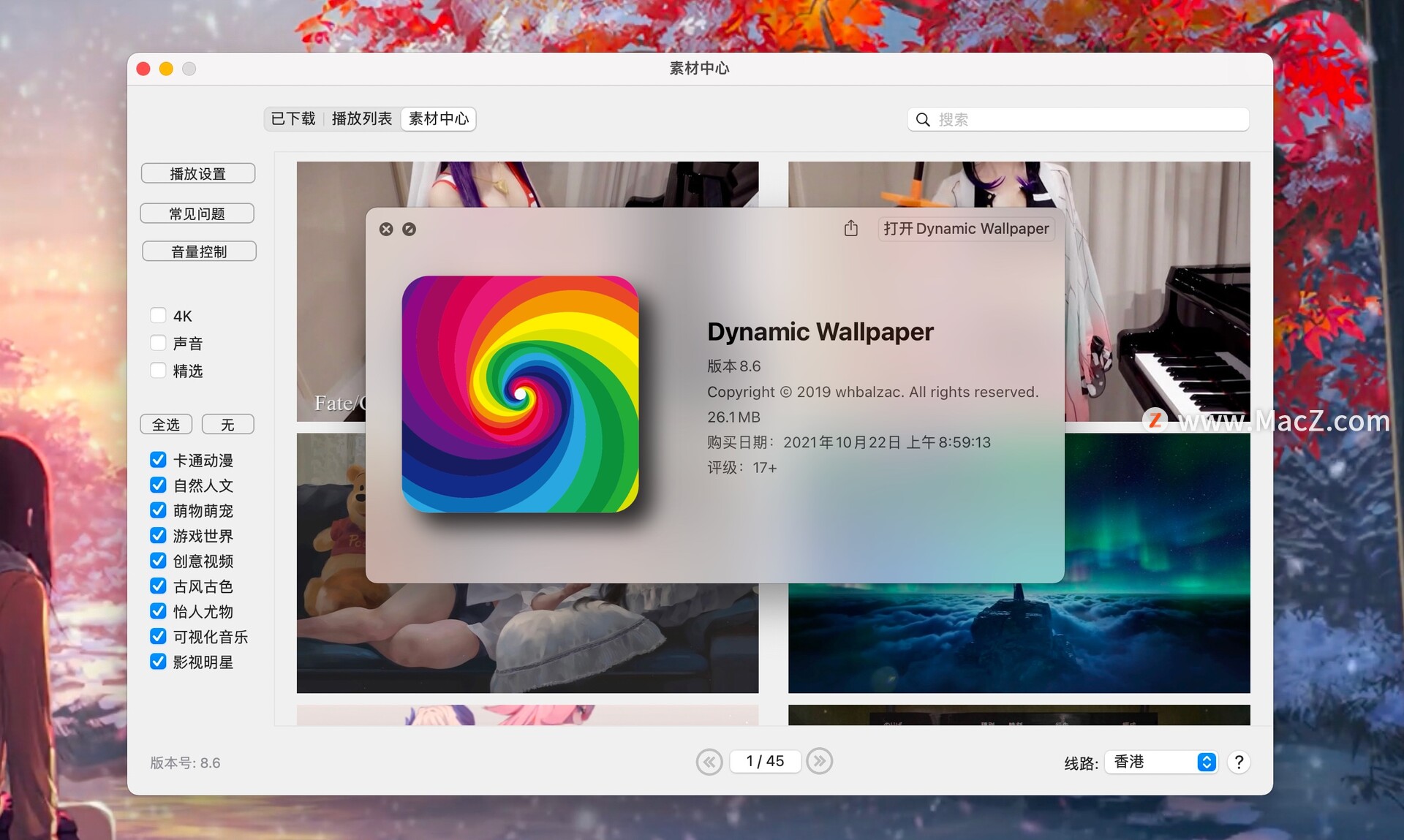1404x840 pixels.
Task: Click the 版本号: 8.6 label
Action: tap(185, 763)
